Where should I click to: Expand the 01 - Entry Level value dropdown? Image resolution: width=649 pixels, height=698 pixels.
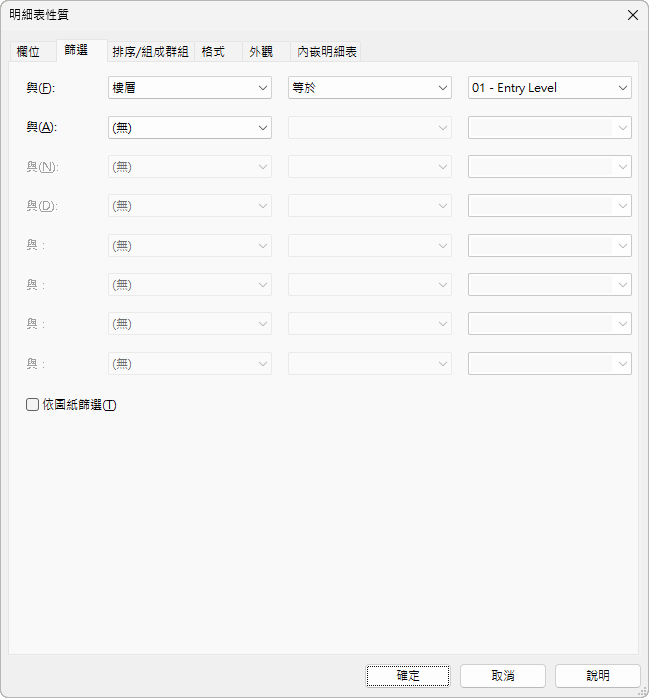click(549, 88)
